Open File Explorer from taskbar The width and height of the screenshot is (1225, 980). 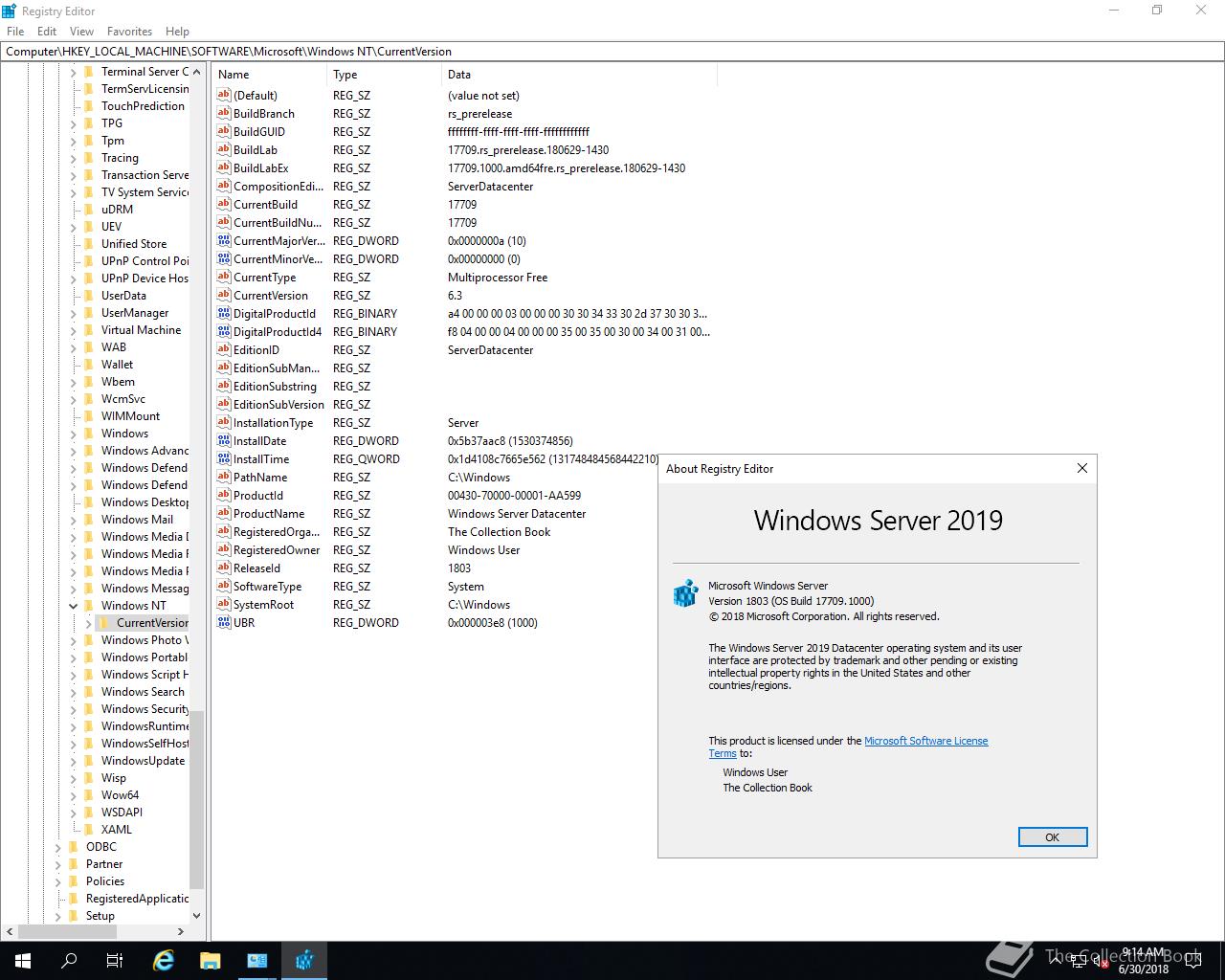point(211,960)
